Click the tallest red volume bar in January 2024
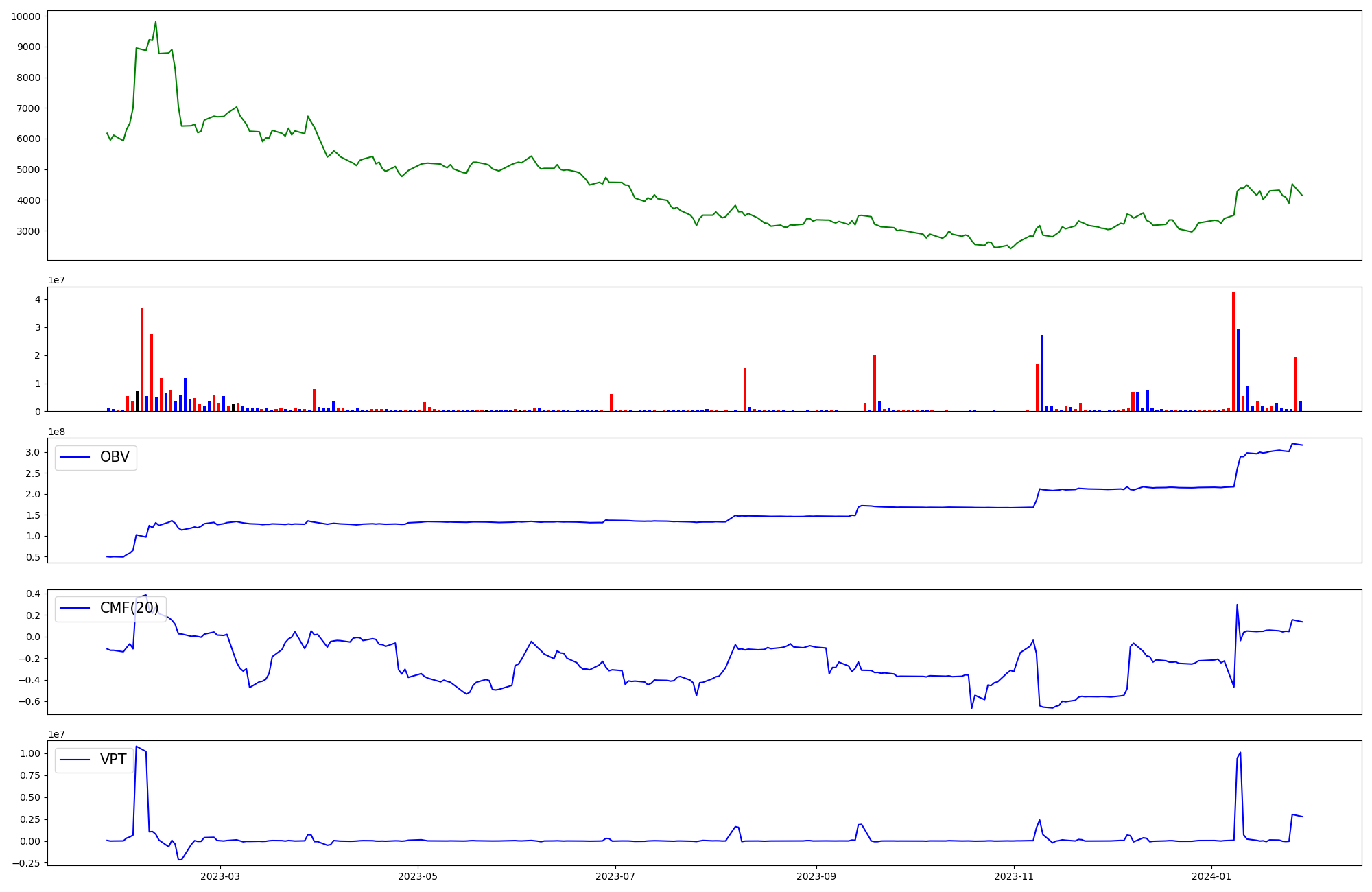Screen dimensions: 1372x892 click(1233, 350)
